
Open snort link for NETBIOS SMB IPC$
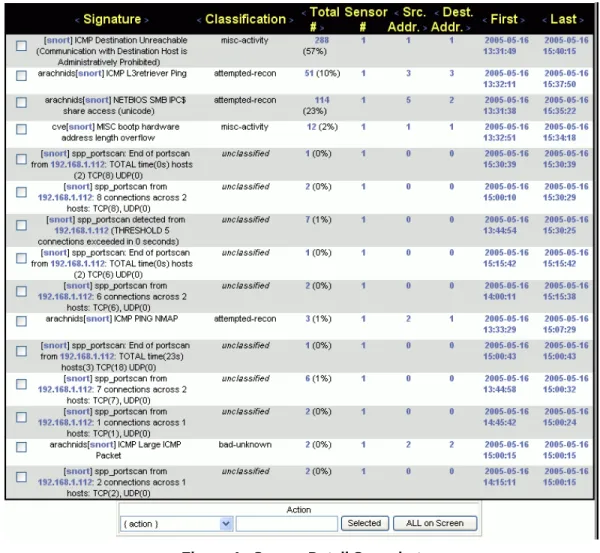coord(97,100)
